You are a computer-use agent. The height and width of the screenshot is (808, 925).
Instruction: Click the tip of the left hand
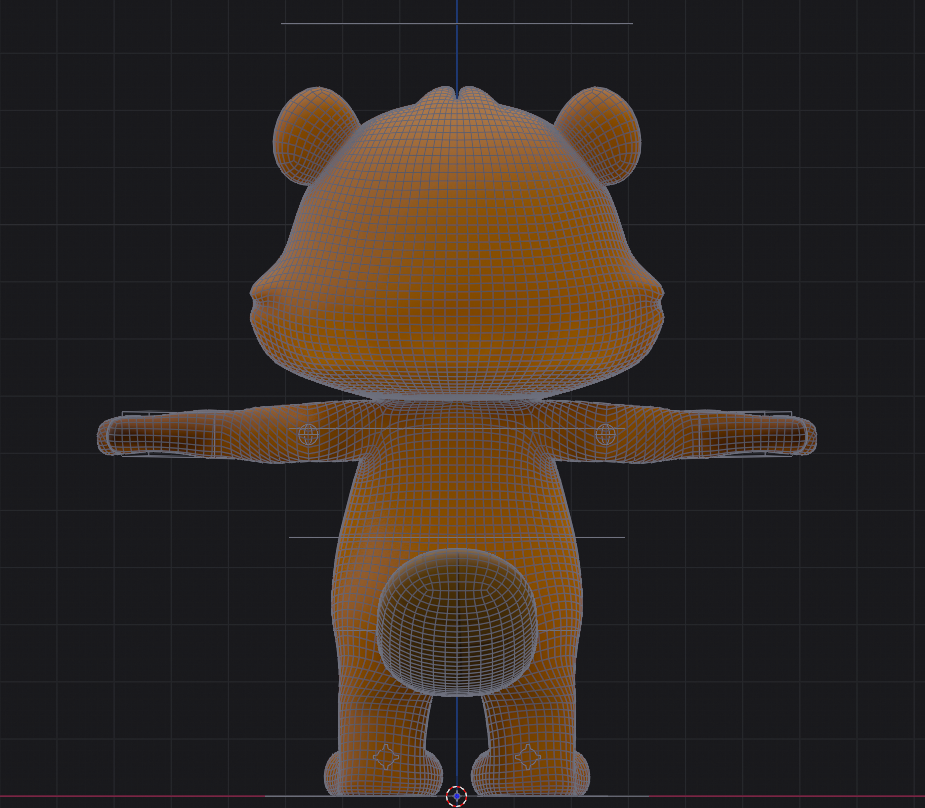[x=107, y=435]
